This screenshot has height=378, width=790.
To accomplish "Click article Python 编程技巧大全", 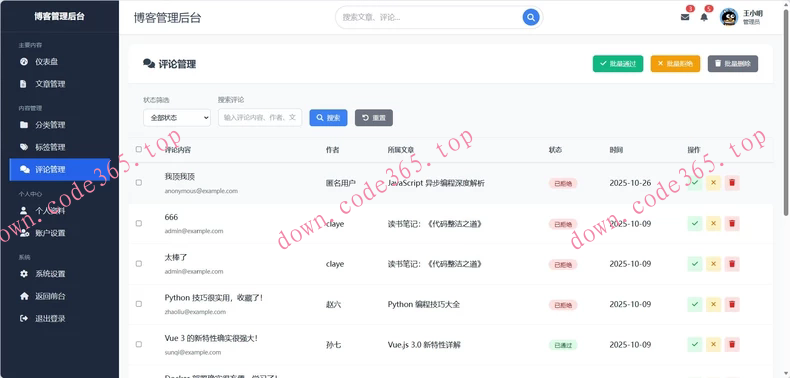I will [x=424, y=304].
